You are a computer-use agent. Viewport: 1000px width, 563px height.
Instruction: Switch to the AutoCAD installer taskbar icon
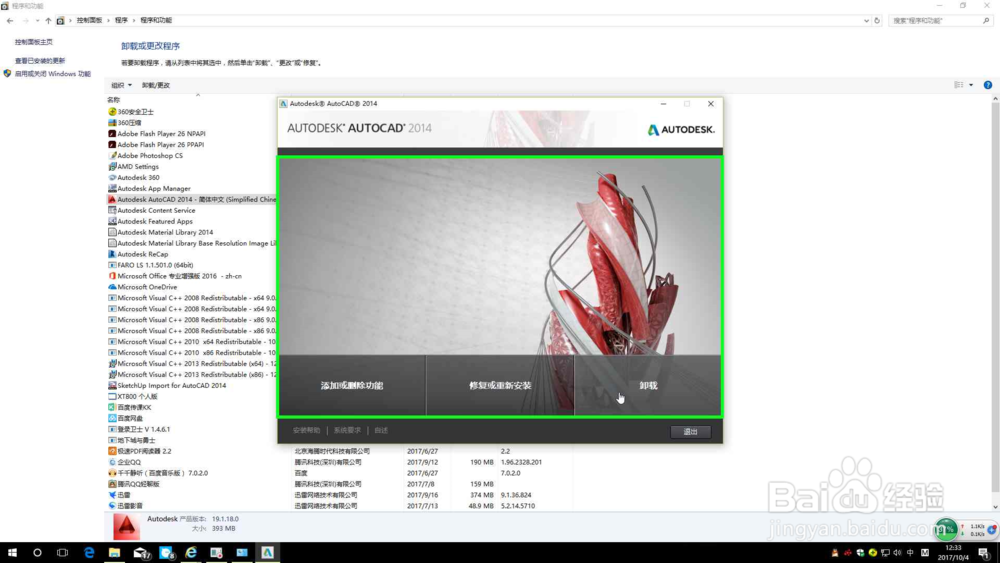pyautogui.click(x=267, y=552)
